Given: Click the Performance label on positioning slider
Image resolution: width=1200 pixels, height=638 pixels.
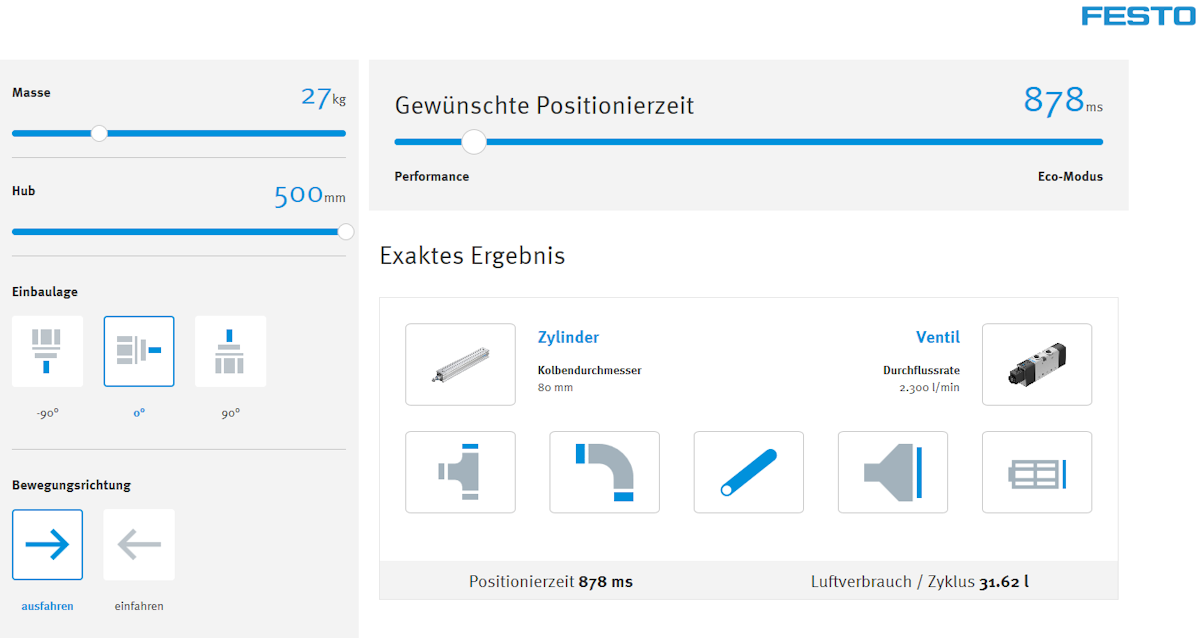Looking at the screenshot, I should click(x=431, y=175).
